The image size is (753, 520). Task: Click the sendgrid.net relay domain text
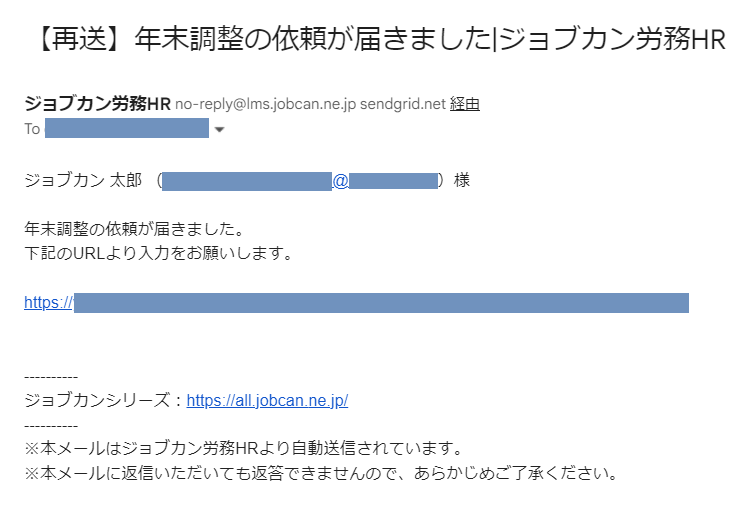click(402, 104)
